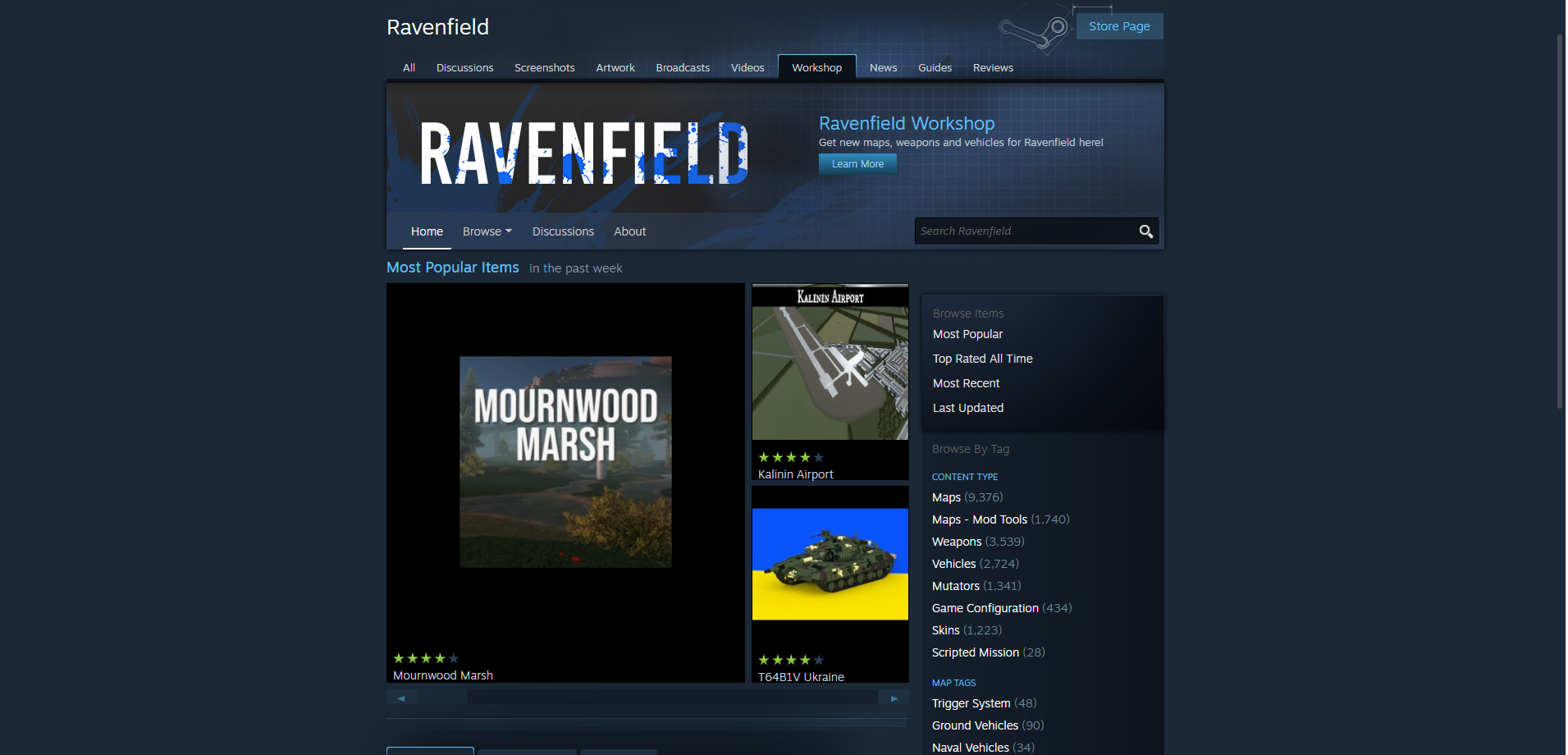
Task: Open the Discussions community tab
Action: [x=464, y=67]
